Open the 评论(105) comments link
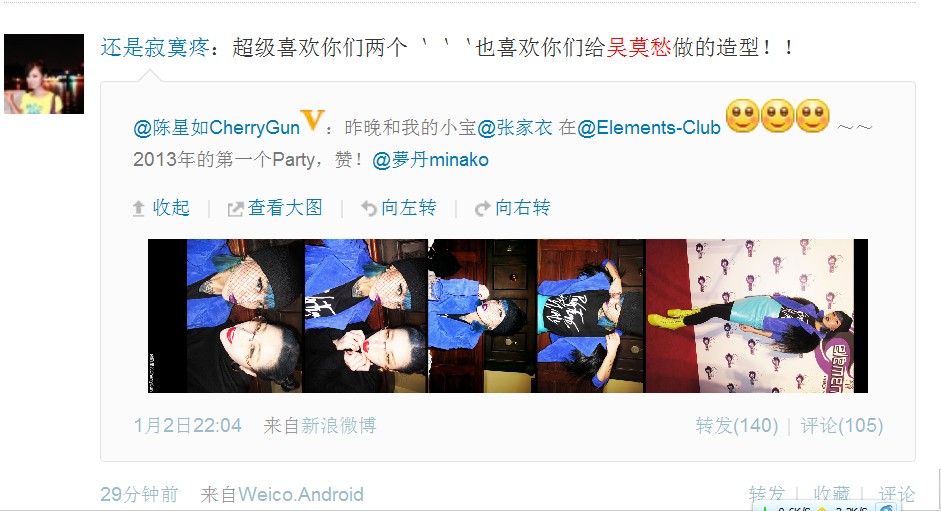 point(842,426)
